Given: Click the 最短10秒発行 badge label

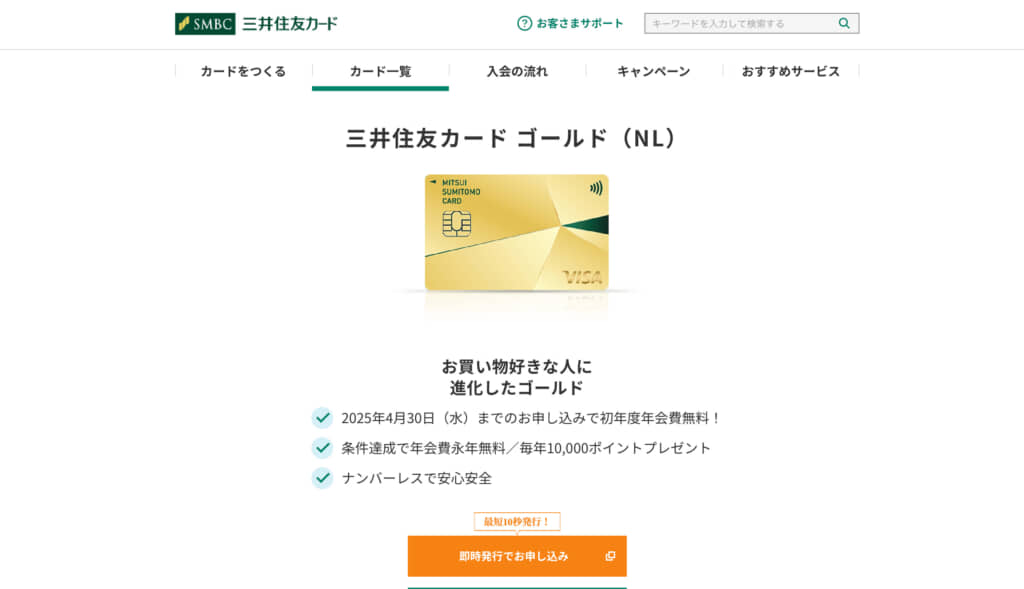Looking at the screenshot, I should click(517, 522).
